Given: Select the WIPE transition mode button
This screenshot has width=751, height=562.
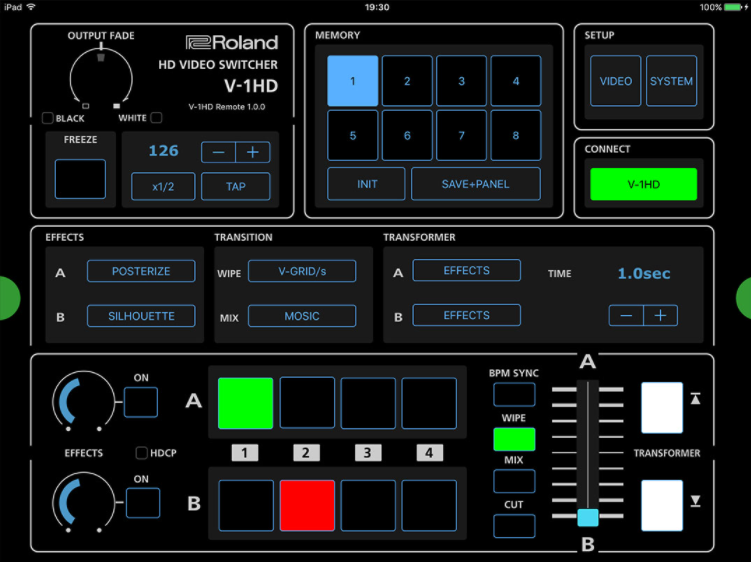Looking at the screenshot, I should click(514, 439).
